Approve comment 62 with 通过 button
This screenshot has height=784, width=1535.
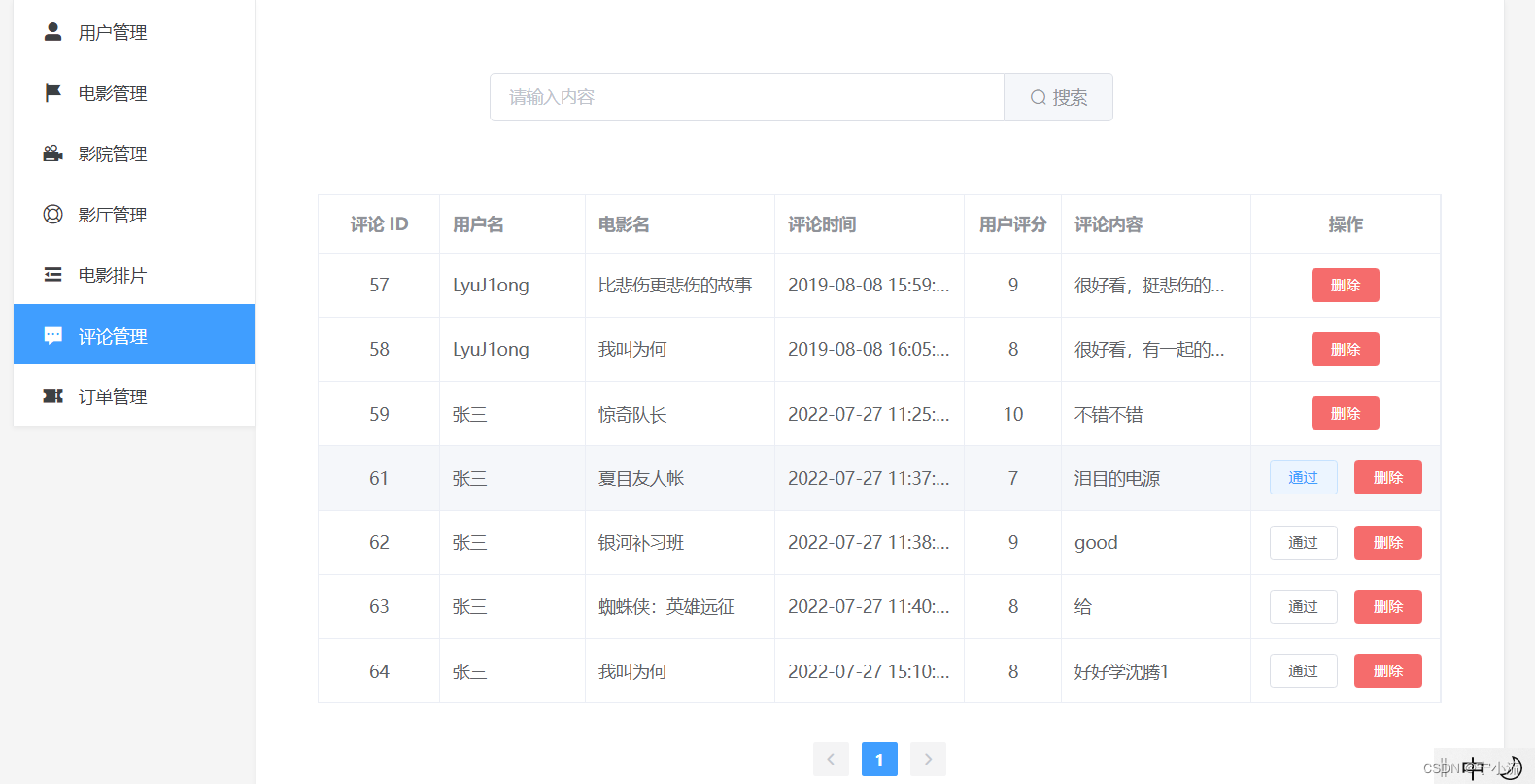[1304, 542]
